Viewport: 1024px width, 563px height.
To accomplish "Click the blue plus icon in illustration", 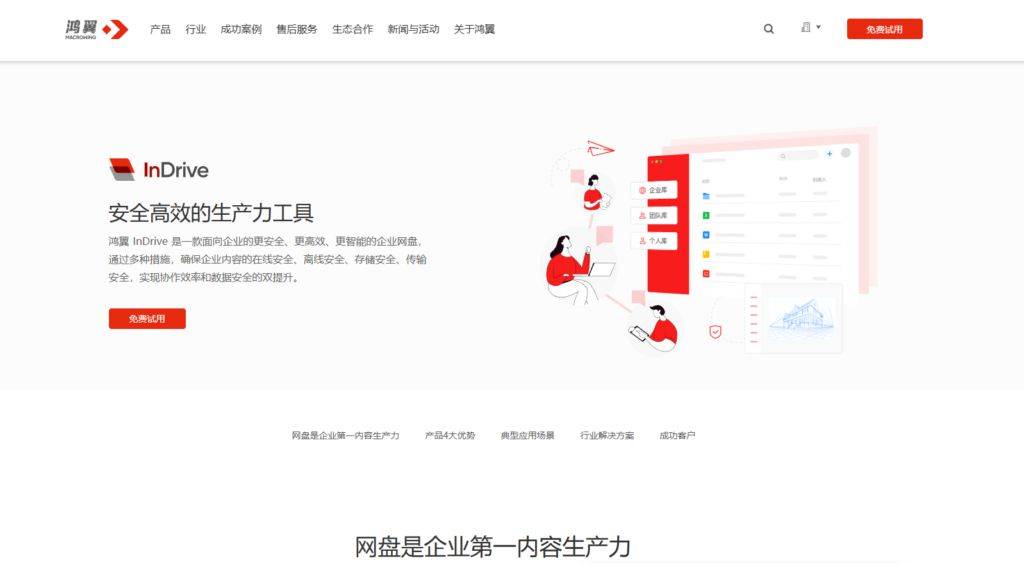I will (x=828, y=154).
